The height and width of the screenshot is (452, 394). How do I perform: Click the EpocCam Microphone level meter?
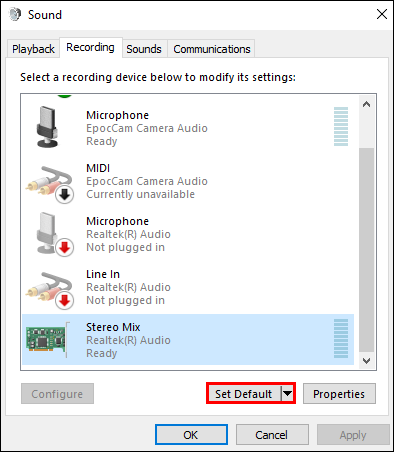(341, 126)
